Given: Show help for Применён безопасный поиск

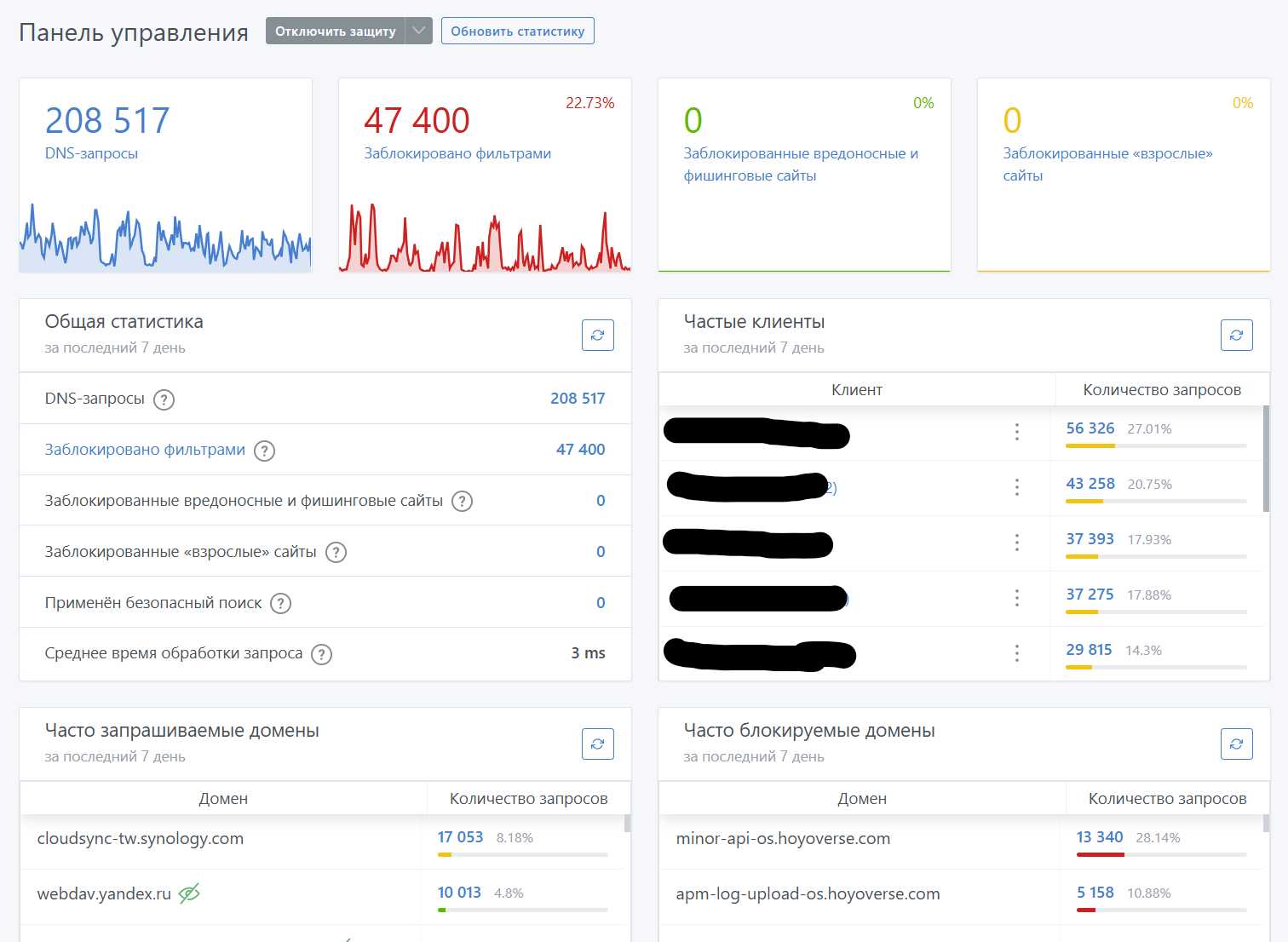Looking at the screenshot, I should coord(280,604).
